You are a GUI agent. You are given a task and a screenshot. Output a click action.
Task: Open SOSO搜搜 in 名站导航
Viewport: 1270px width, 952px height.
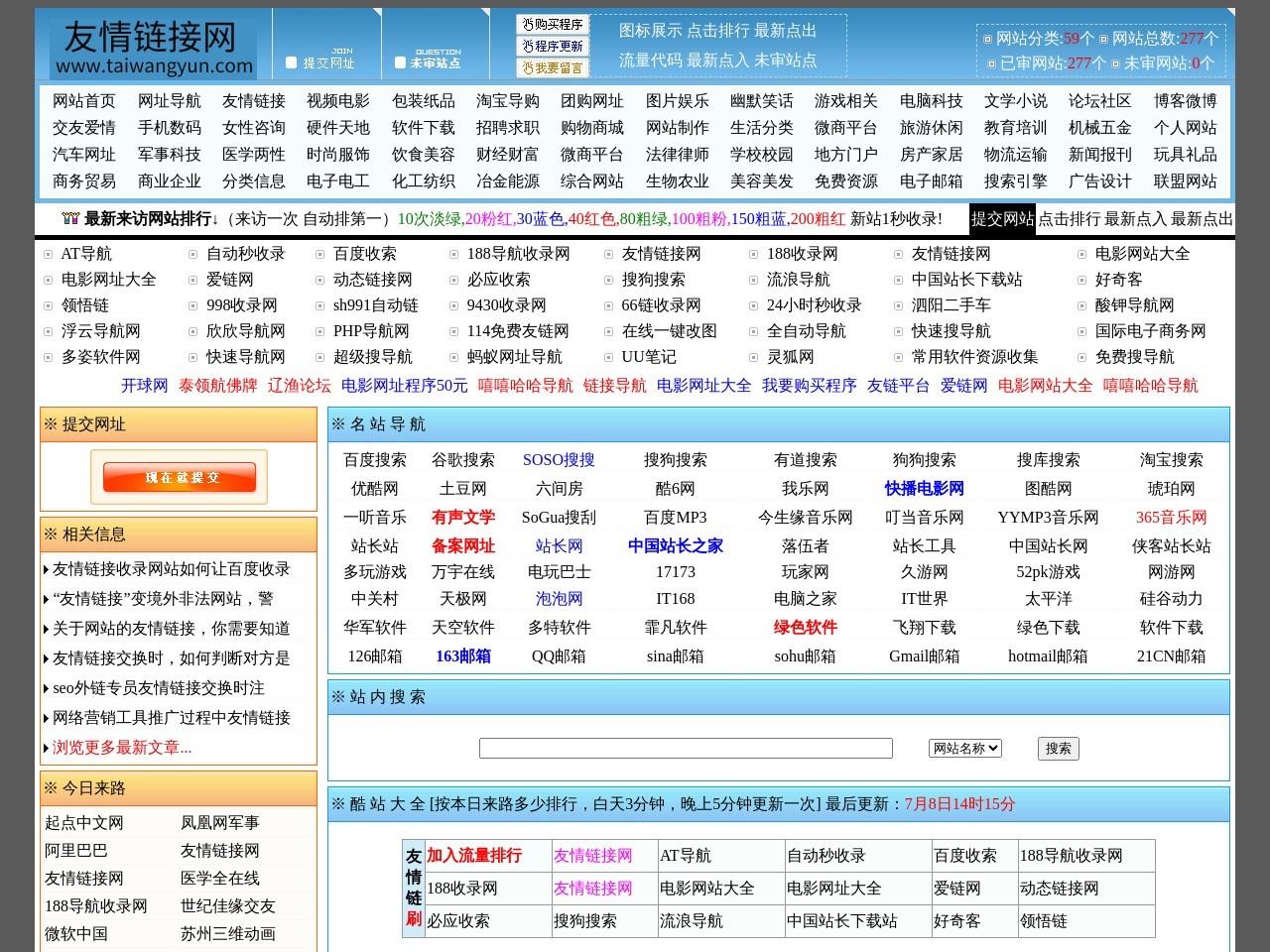(x=559, y=460)
